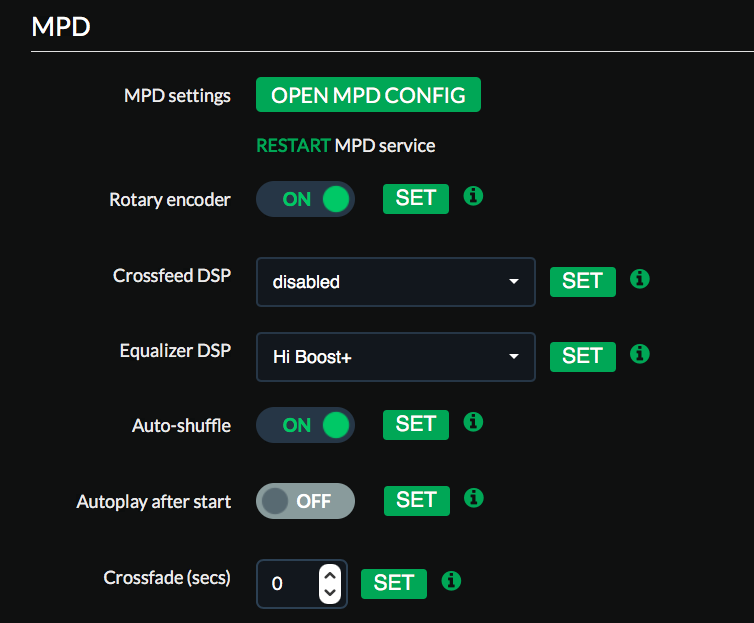Image resolution: width=754 pixels, height=623 pixels.
Task: Focus the Crossfade seconds input field
Action: click(x=288, y=584)
